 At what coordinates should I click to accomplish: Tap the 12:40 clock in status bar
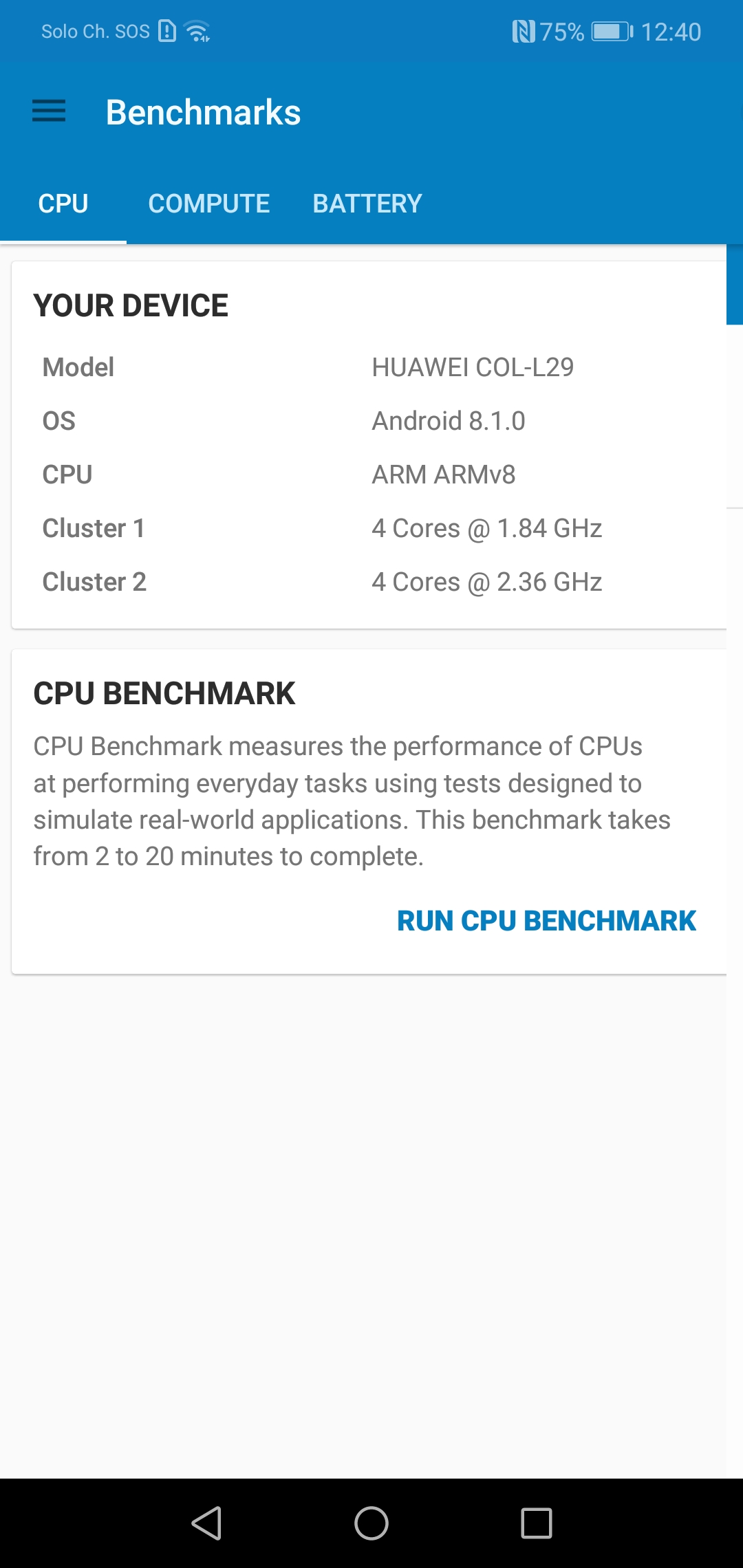pos(671,32)
